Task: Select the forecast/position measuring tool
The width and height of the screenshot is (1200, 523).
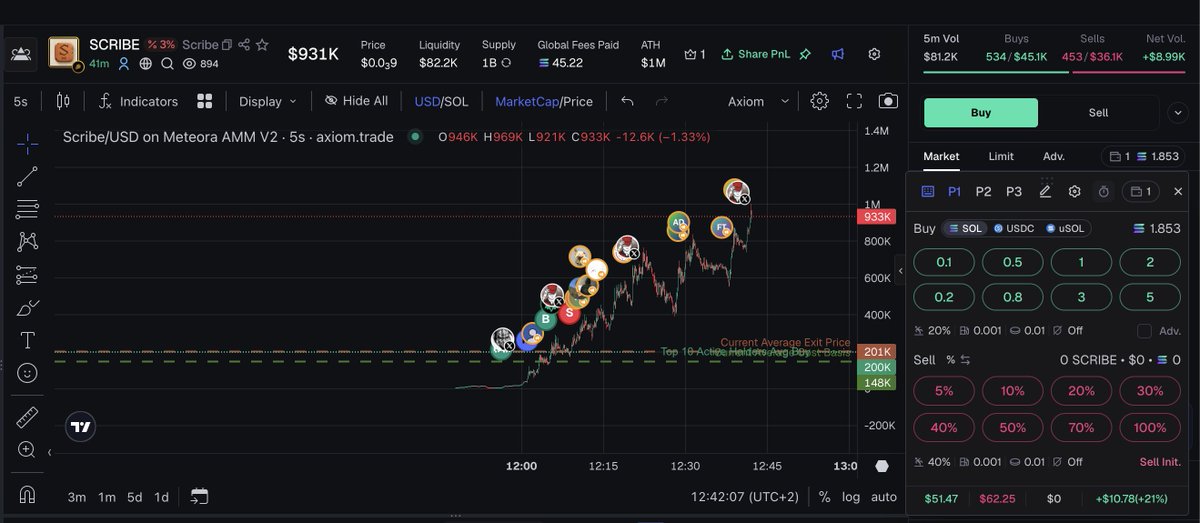Action: [27, 275]
